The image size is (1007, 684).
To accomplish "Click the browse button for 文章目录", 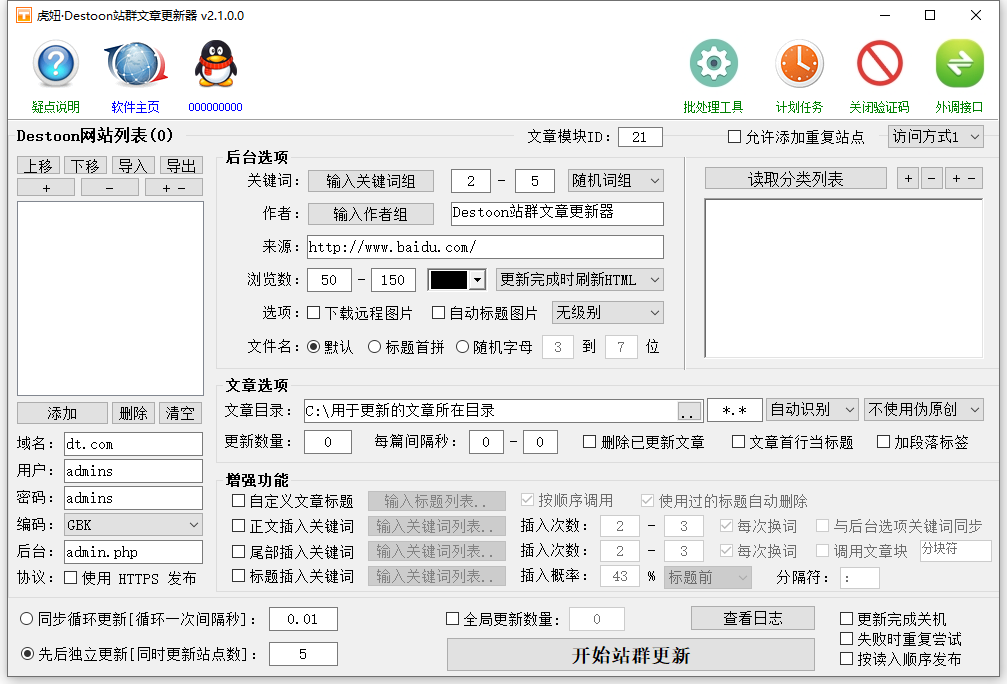I will click(689, 412).
